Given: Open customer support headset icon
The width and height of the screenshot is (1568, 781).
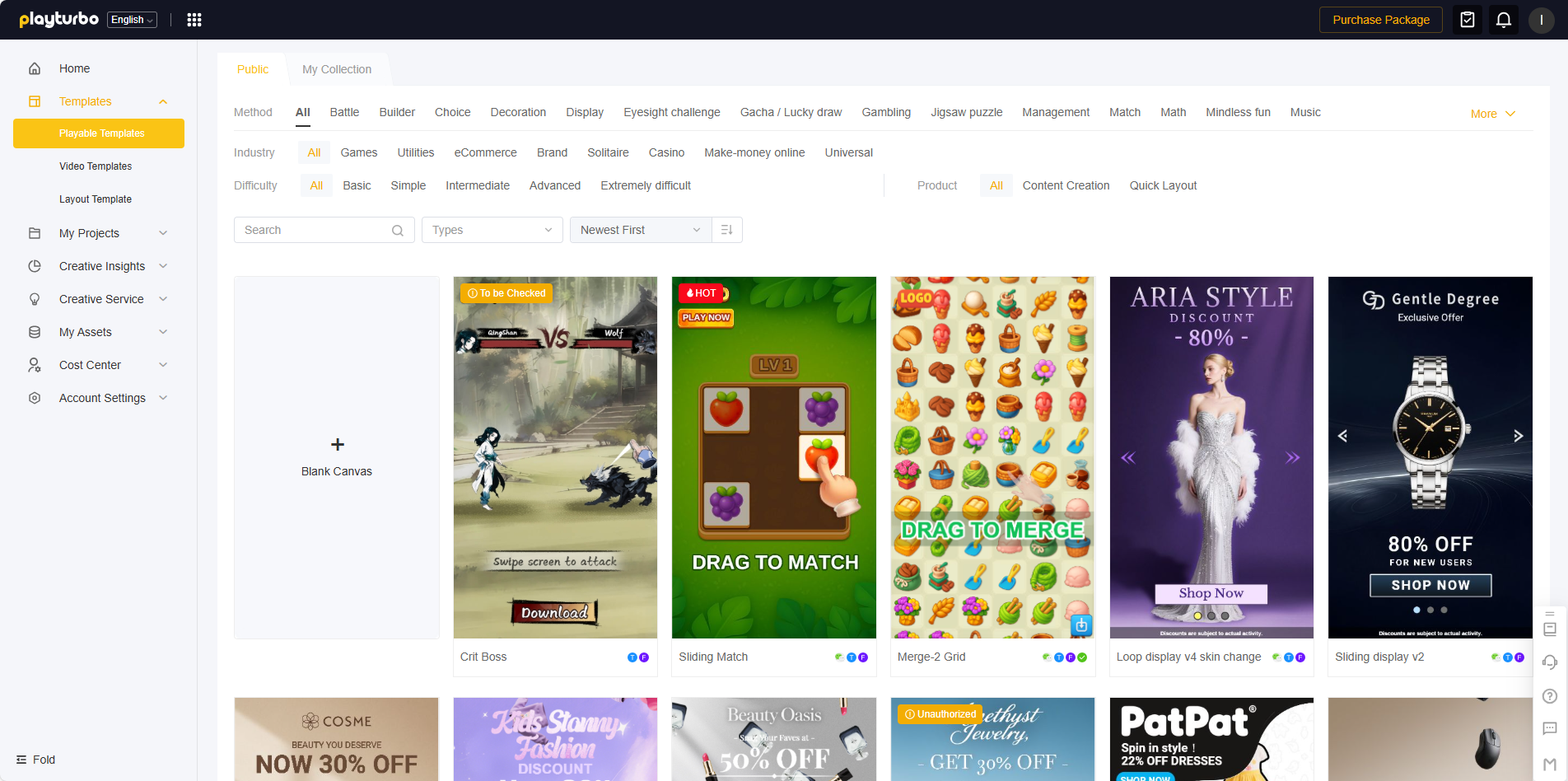Looking at the screenshot, I should point(1549,662).
